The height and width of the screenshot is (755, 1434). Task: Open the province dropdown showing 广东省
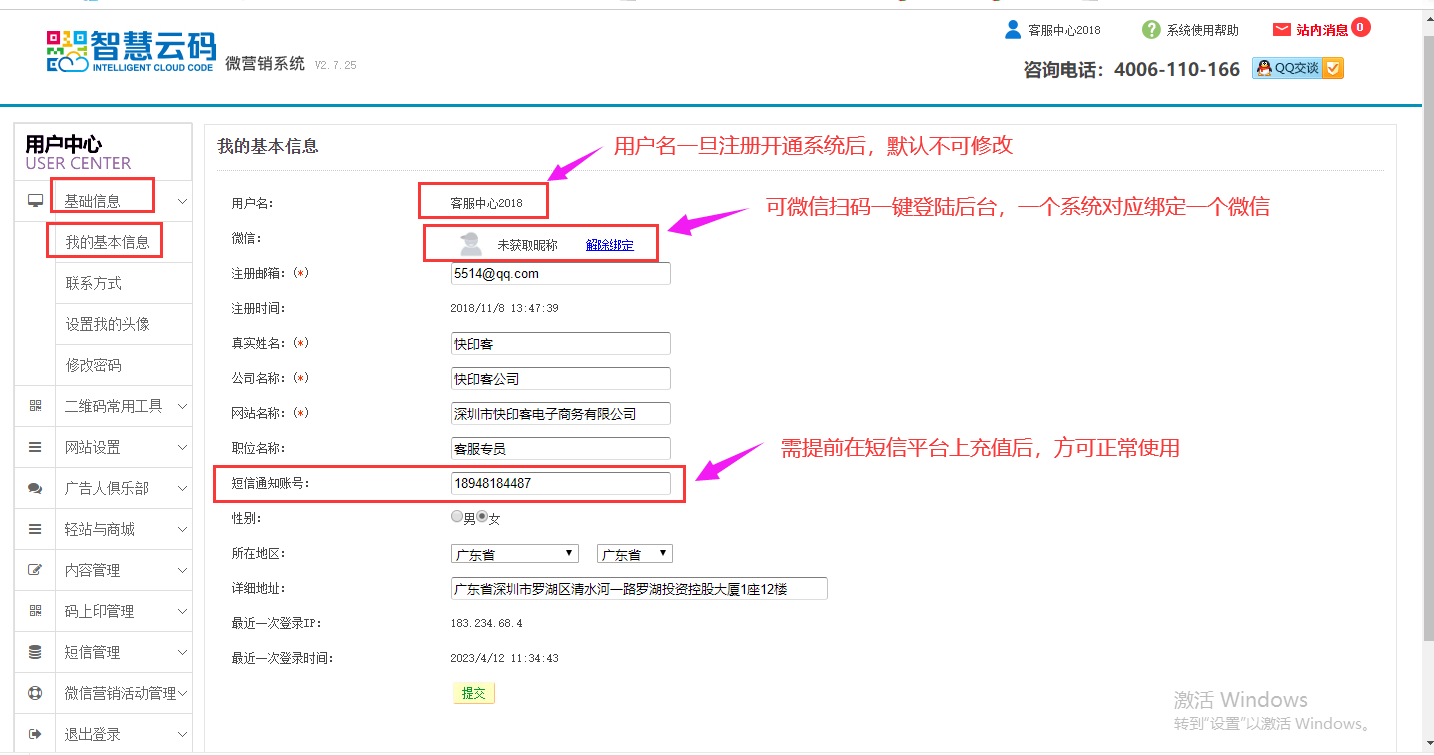click(515, 553)
